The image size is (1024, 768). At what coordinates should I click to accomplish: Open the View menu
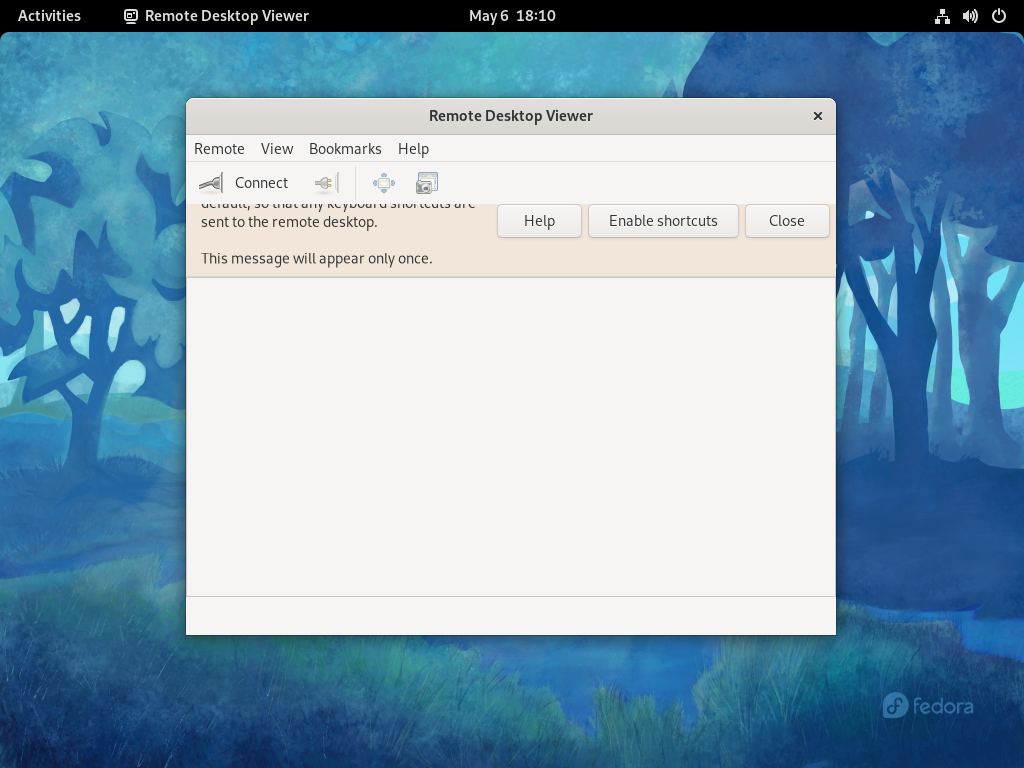(x=277, y=149)
